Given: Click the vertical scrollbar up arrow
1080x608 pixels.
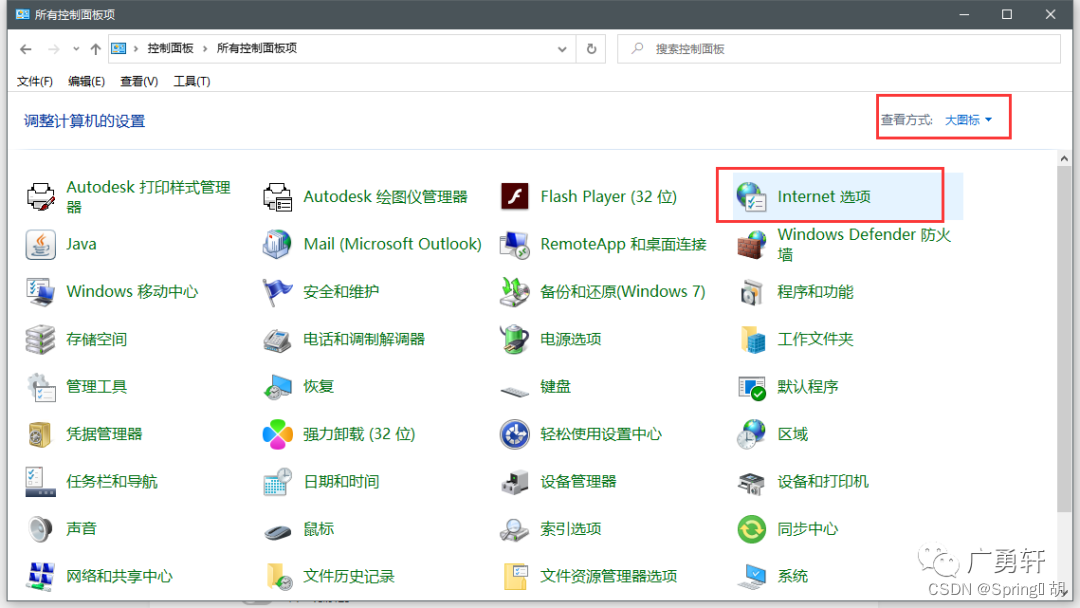Looking at the screenshot, I should point(1064,159).
